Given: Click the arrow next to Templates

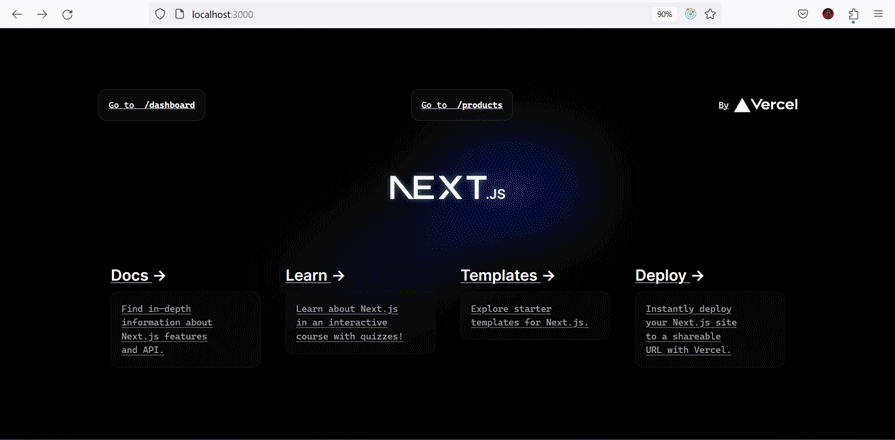Looking at the screenshot, I should point(549,276).
